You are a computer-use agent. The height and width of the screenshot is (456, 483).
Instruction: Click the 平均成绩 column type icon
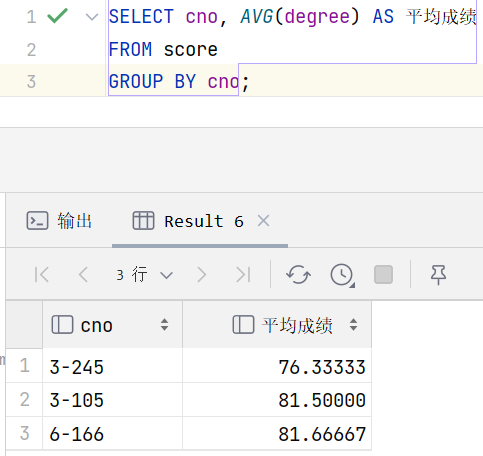243,325
